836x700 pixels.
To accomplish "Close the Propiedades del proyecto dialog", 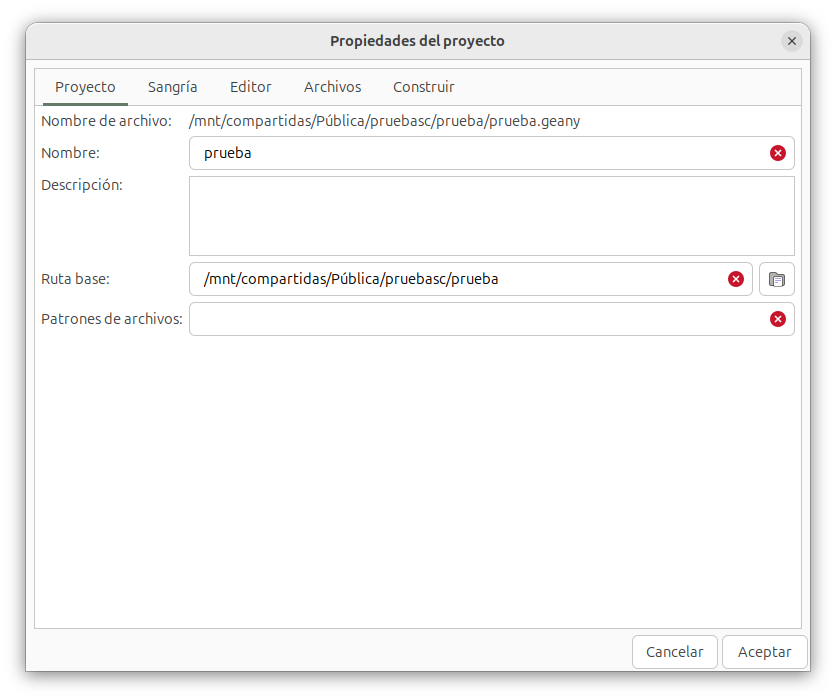I will point(791,41).
